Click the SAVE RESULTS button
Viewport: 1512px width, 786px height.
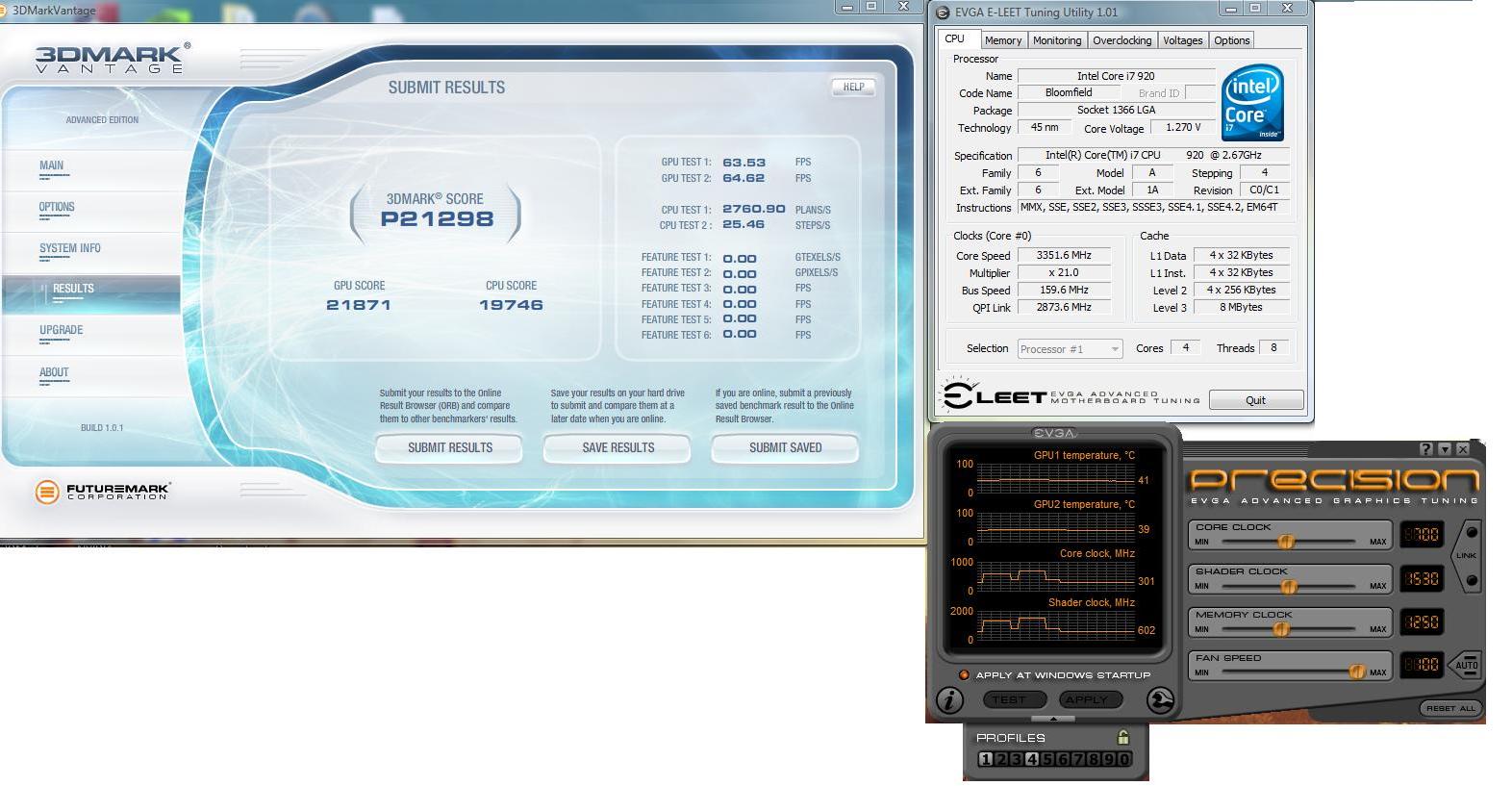[x=617, y=448]
